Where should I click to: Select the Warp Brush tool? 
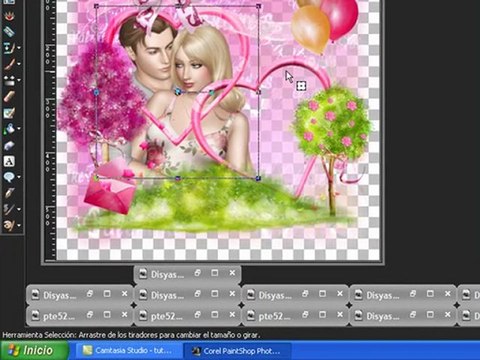point(9,209)
